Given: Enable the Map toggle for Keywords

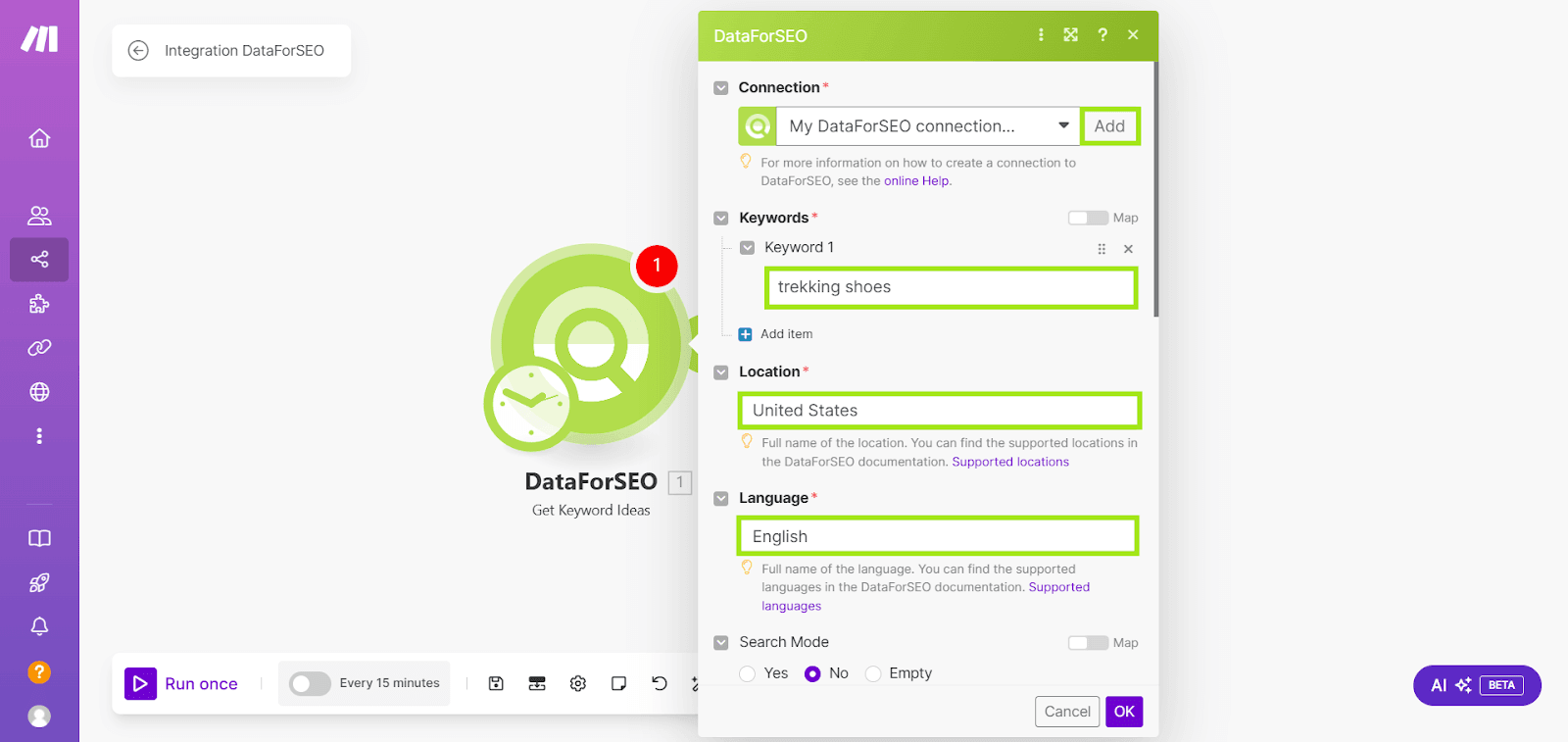Looking at the screenshot, I should (x=1087, y=218).
